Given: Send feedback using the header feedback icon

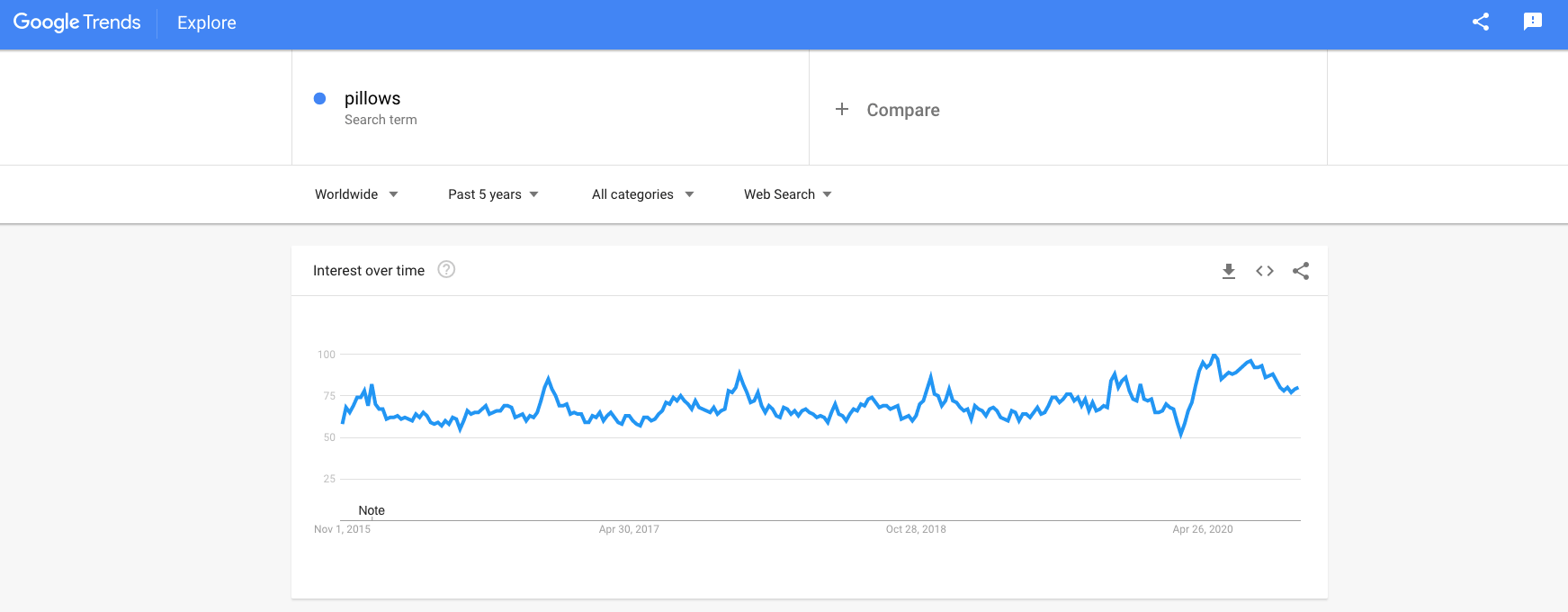Looking at the screenshot, I should coord(1534,22).
